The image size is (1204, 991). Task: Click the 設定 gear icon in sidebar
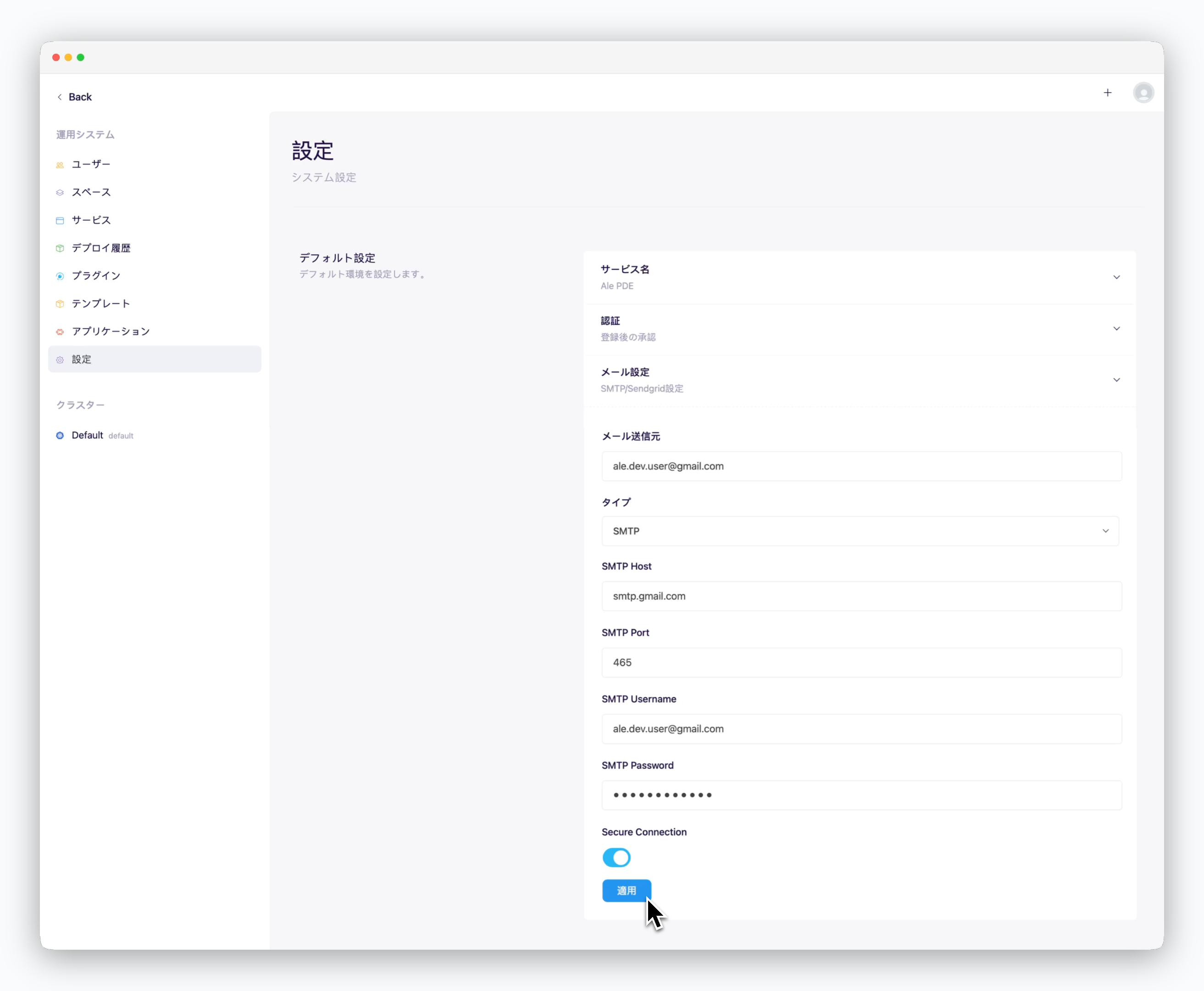60,360
